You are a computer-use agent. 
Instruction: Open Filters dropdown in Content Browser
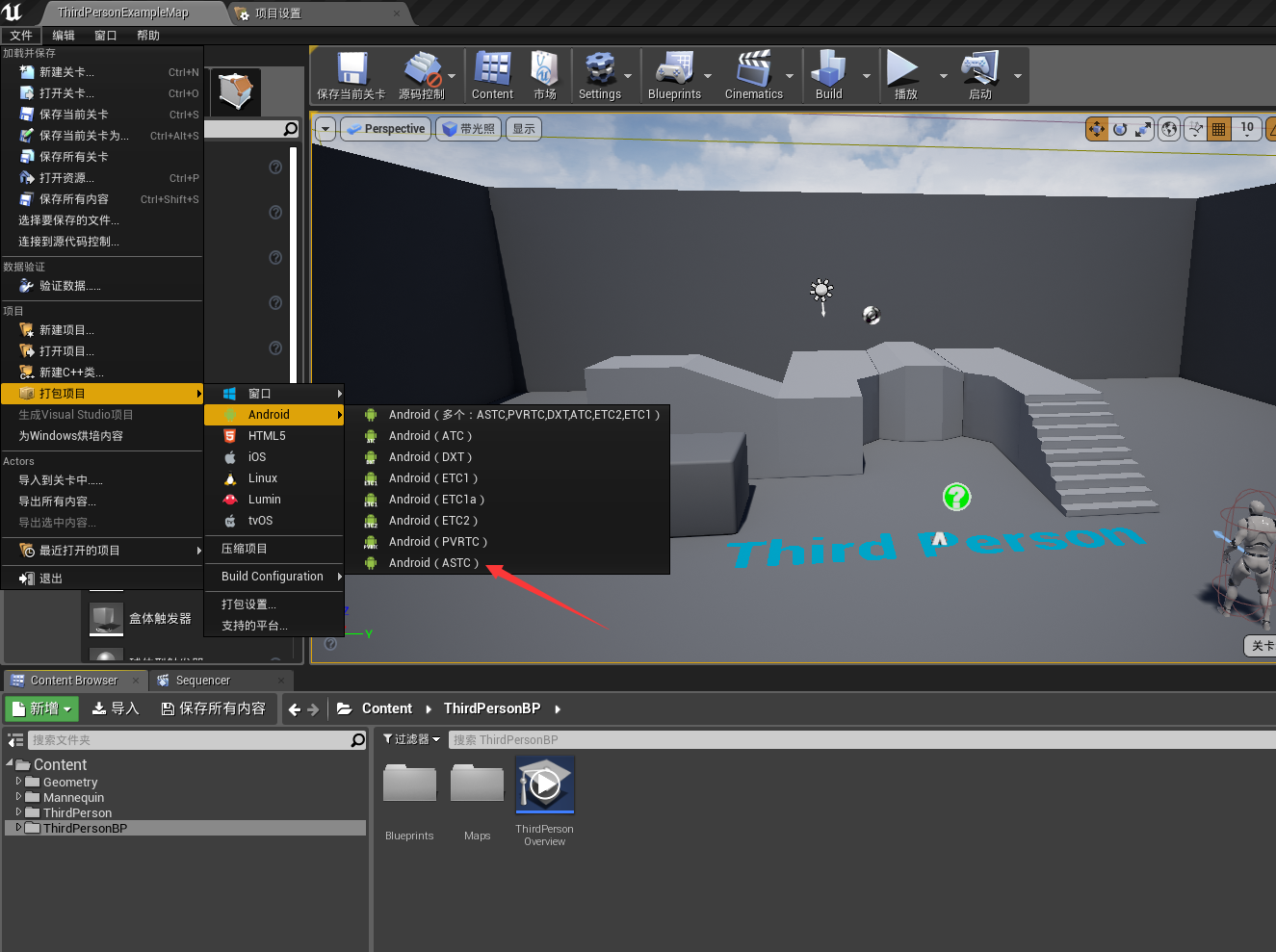(x=411, y=739)
